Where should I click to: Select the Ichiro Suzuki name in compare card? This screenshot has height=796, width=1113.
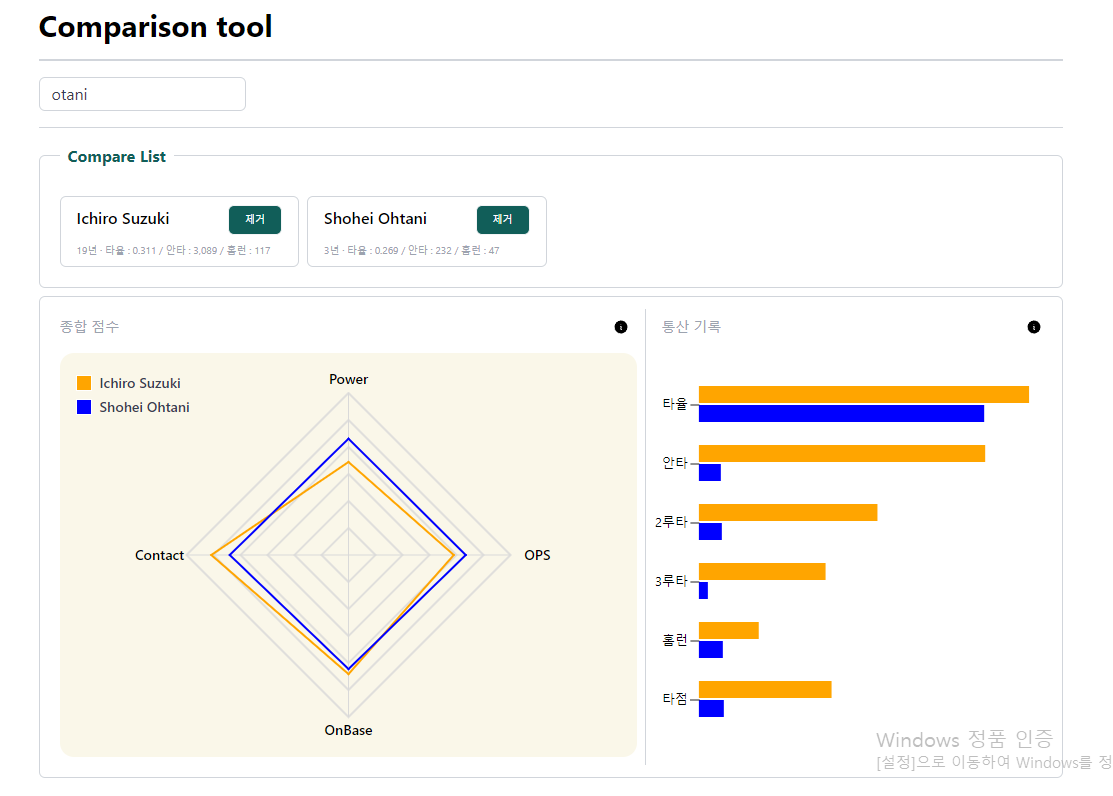[122, 218]
